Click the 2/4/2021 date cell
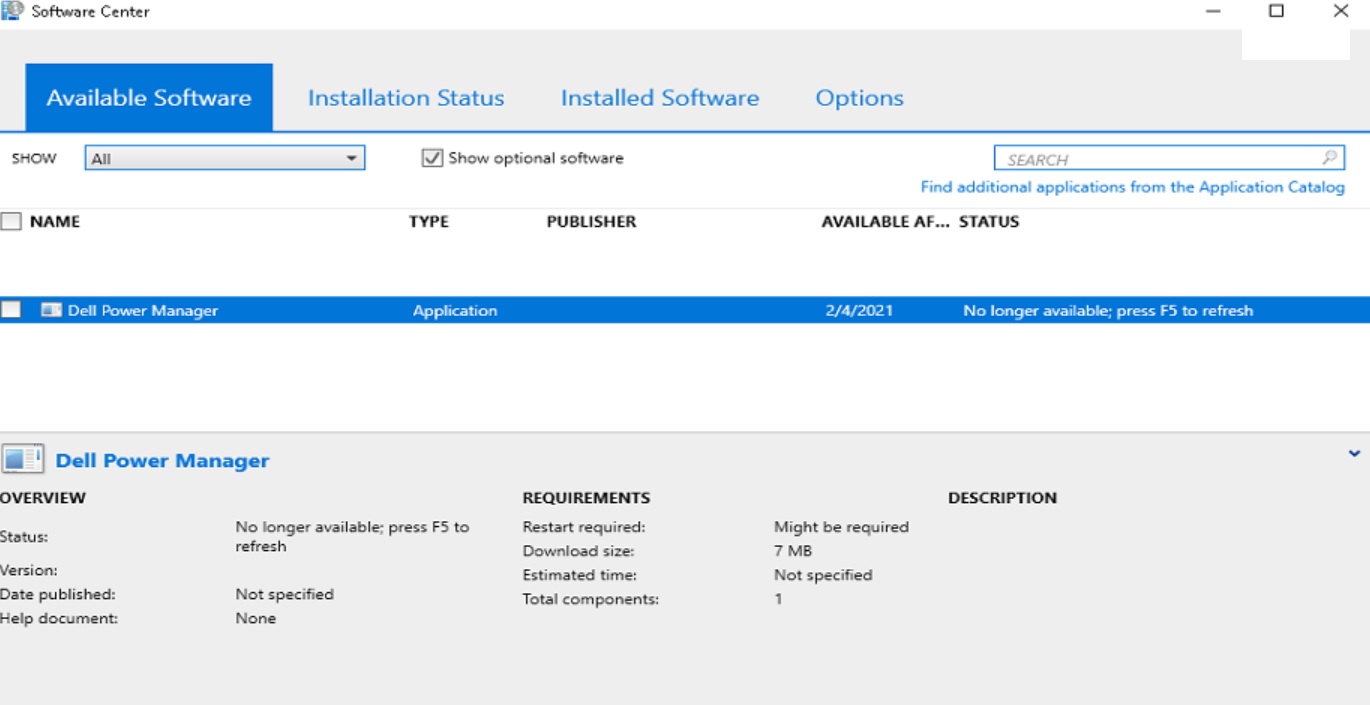The image size is (1370, 705). point(859,311)
